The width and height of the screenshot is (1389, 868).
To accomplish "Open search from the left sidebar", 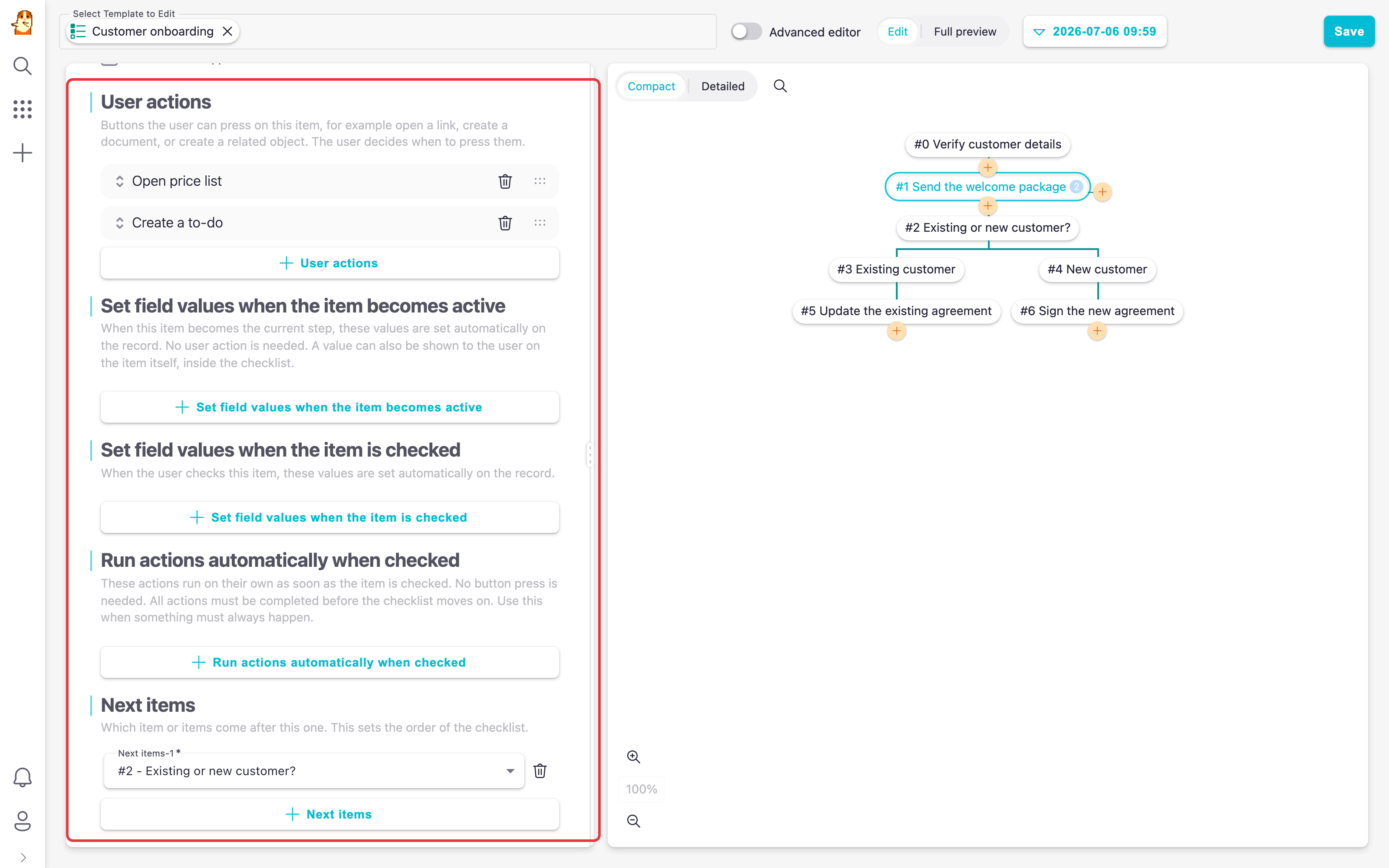I will click(23, 66).
